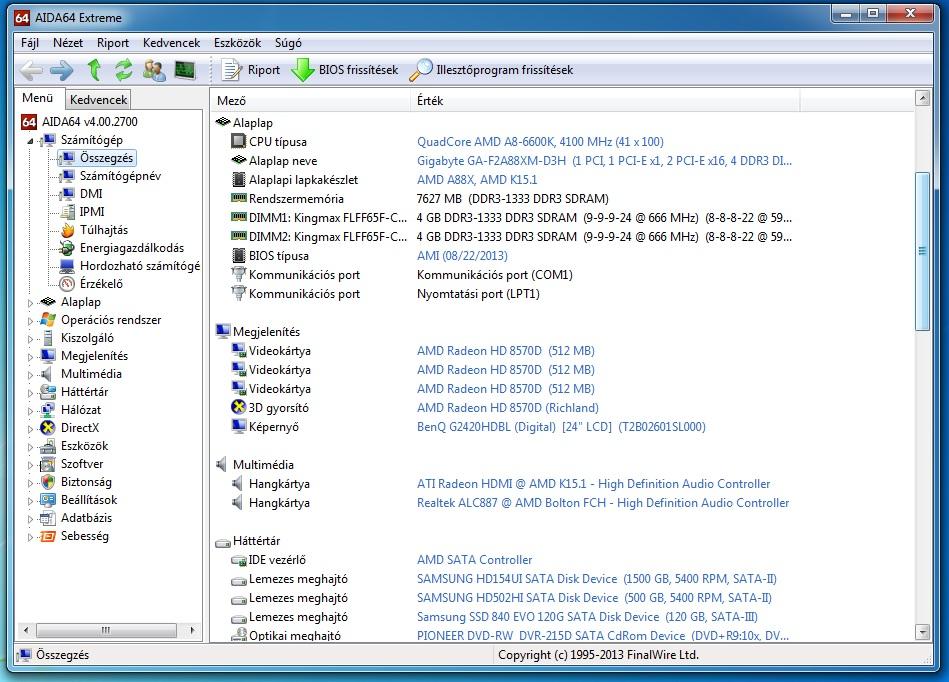Expand the Megjelenítés tree node
The height and width of the screenshot is (682, 949).
pos(30,357)
